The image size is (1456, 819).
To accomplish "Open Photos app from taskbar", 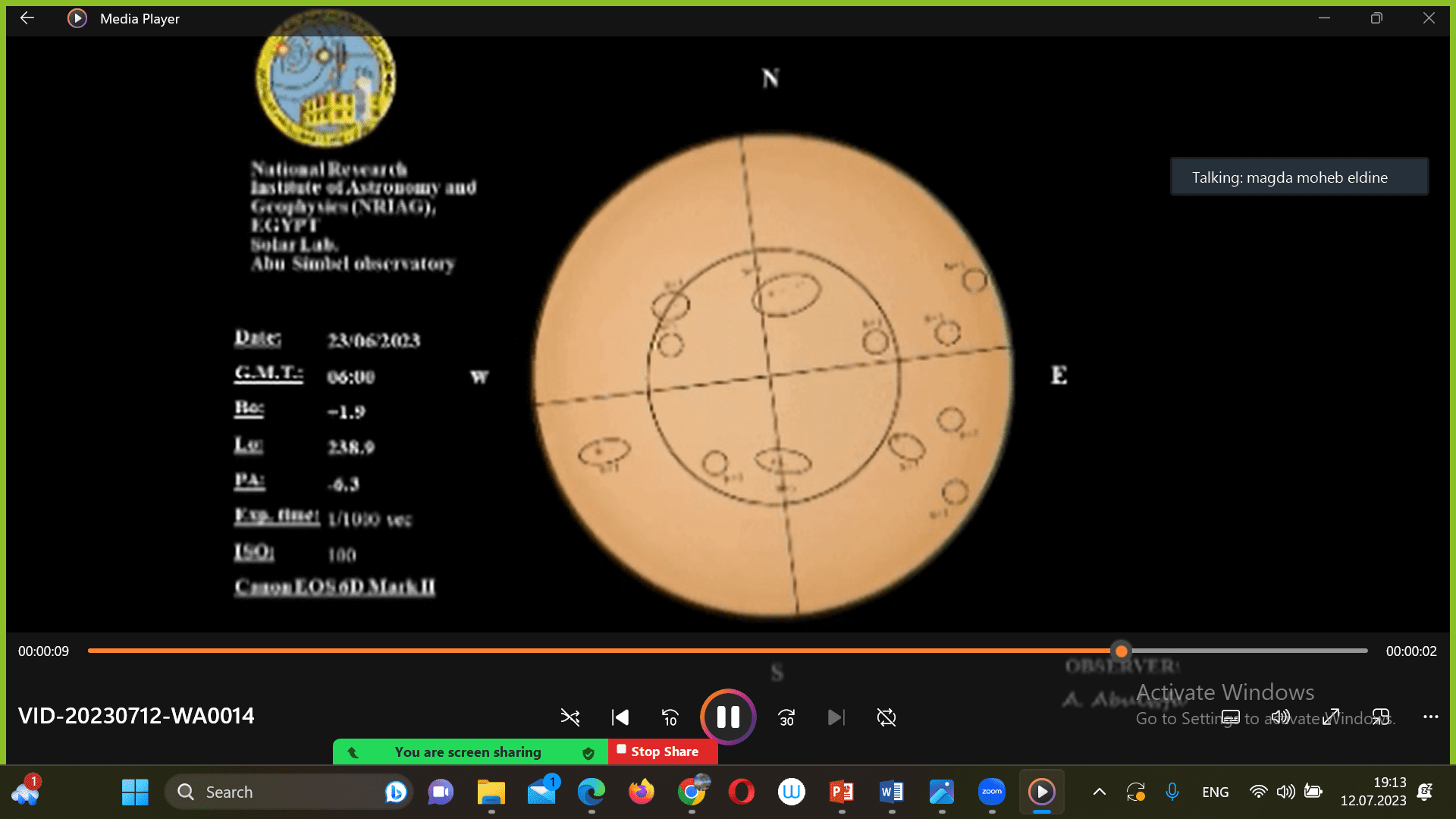I will pyautogui.click(x=942, y=792).
